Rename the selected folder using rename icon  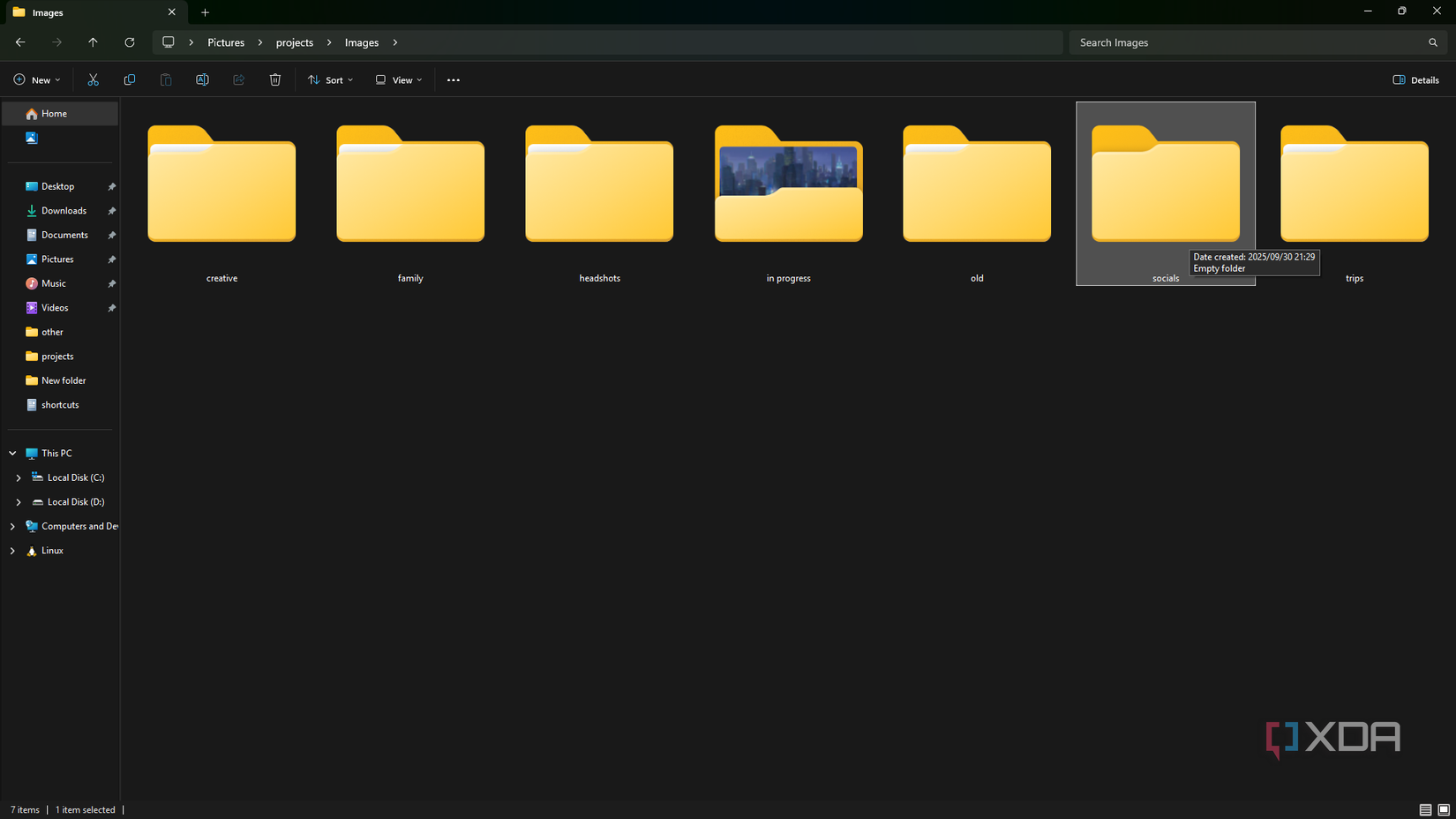[202, 79]
